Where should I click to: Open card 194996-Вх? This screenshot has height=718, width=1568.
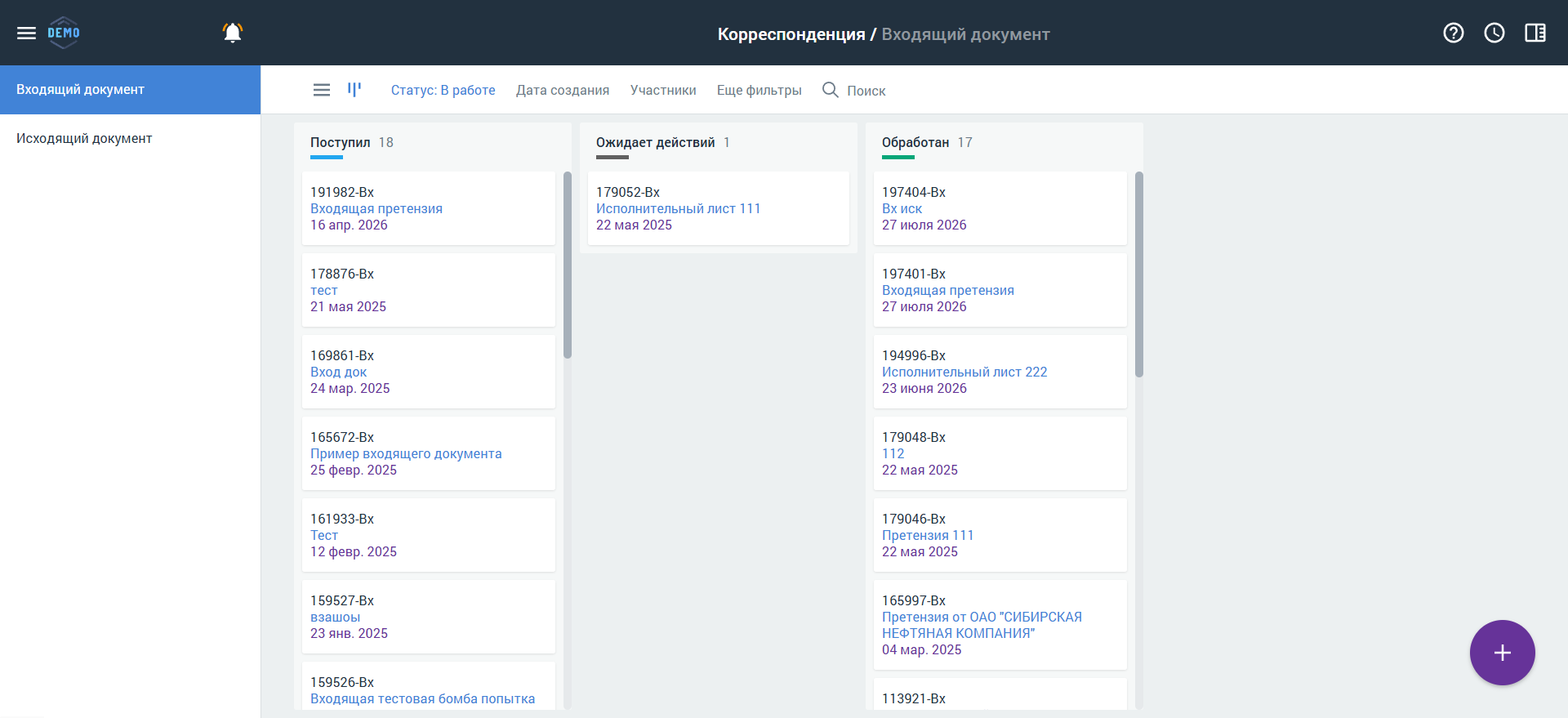click(1000, 372)
